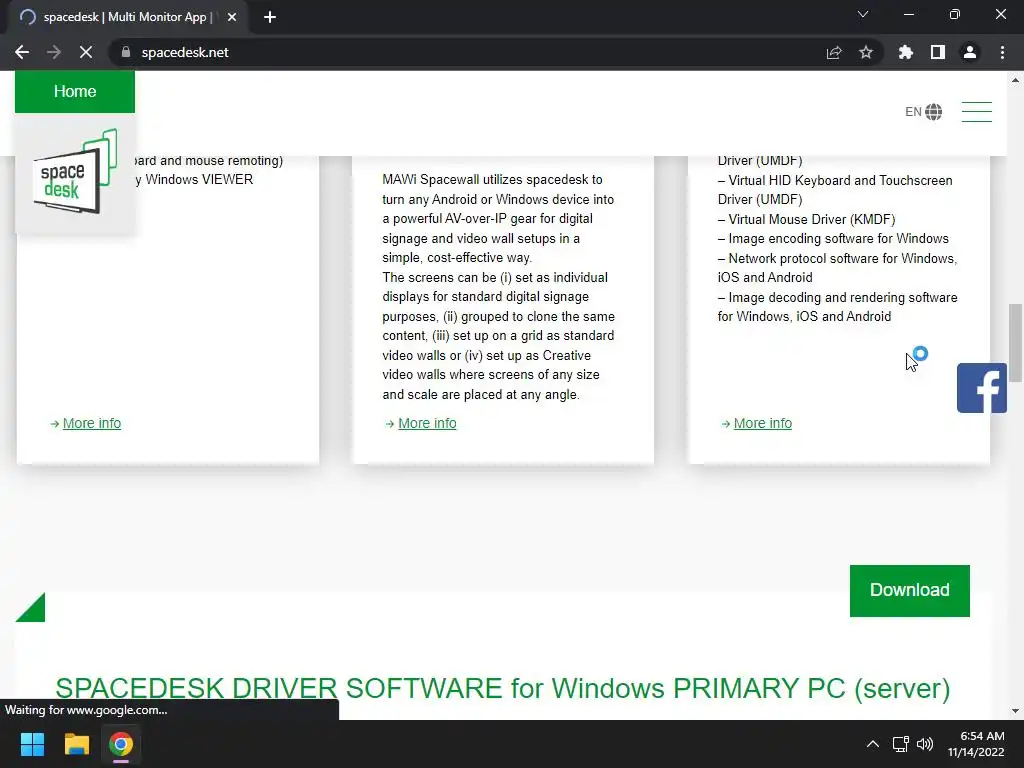The width and height of the screenshot is (1024, 768).
Task: Open the Chrome extensions puzzle icon
Action: (906, 52)
